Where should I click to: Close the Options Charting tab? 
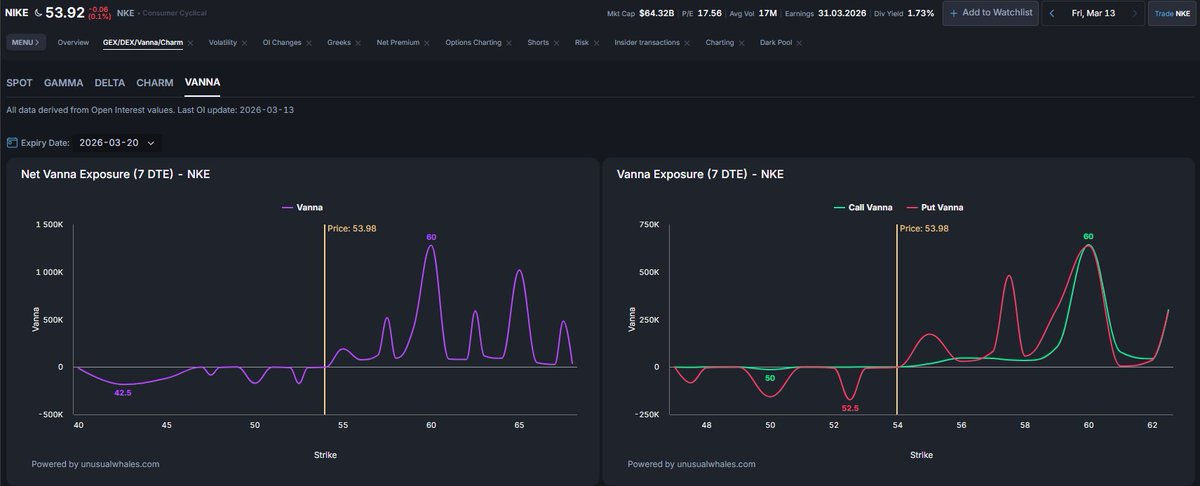coord(508,43)
